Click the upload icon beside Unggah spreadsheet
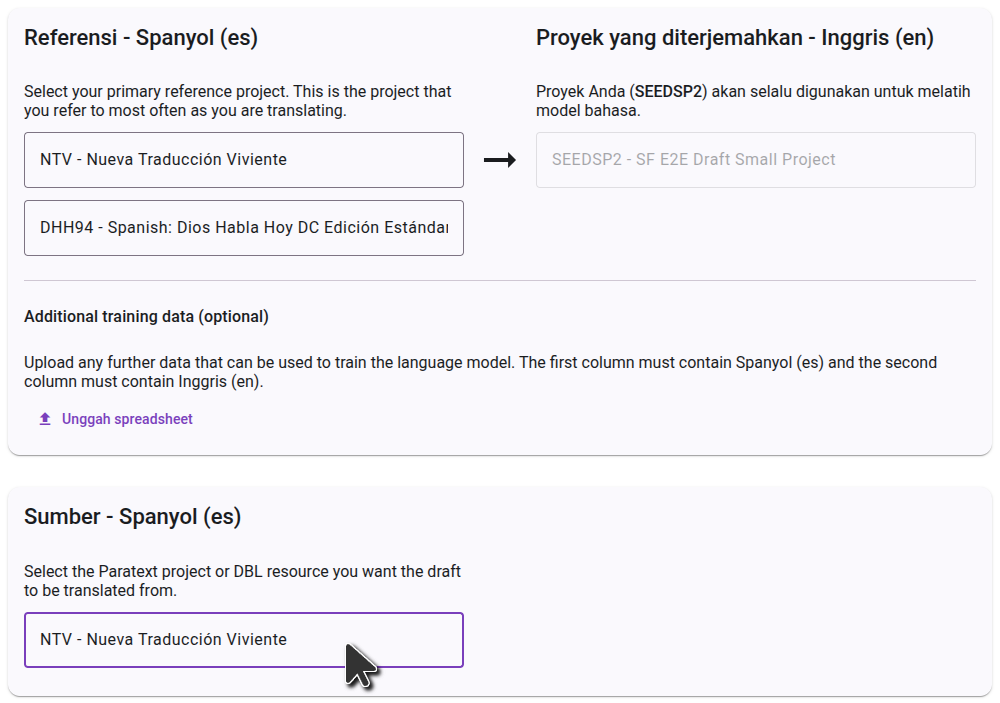The height and width of the screenshot is (703, 1000). pyautogui.click(x=45, y=419)
